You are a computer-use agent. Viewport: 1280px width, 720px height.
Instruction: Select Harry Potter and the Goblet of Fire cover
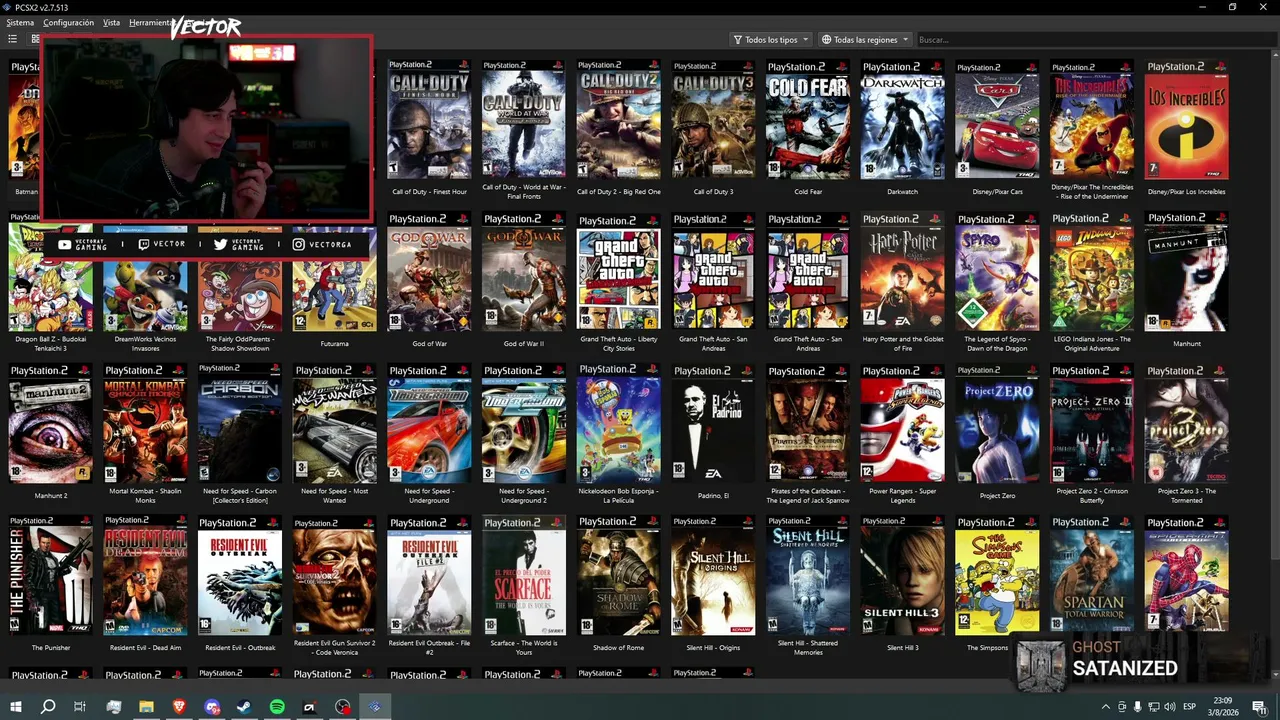click(902, 272)
